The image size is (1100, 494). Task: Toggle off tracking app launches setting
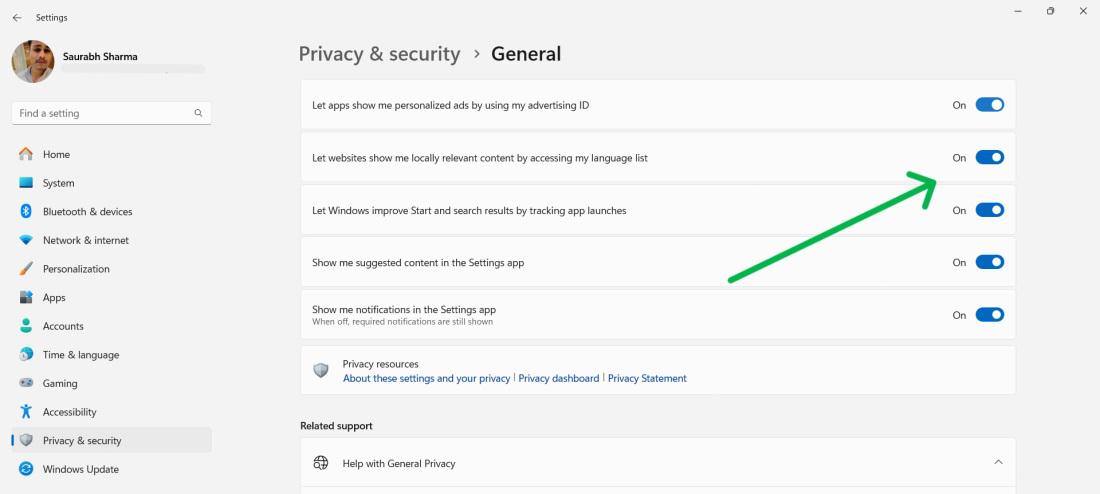(989, 210)
